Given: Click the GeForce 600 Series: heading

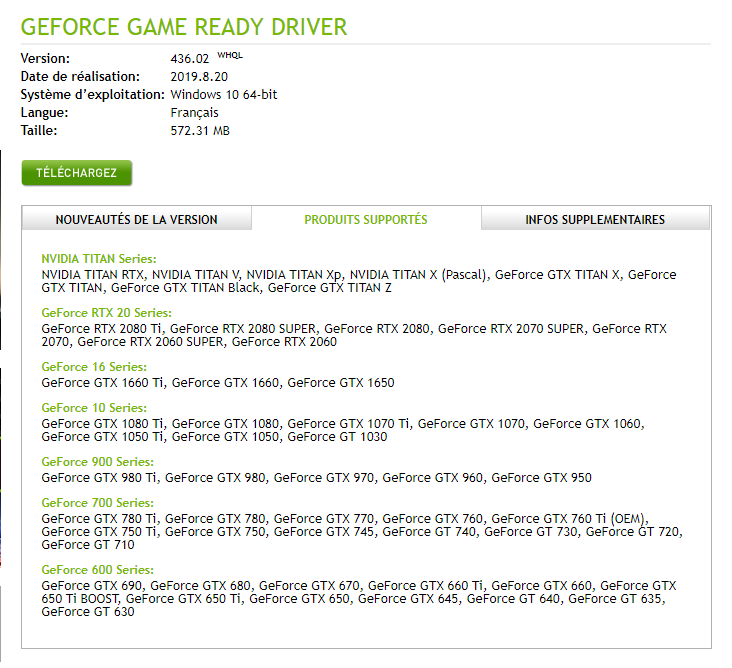Looking at the screenshot, I should tap(98, 570).
